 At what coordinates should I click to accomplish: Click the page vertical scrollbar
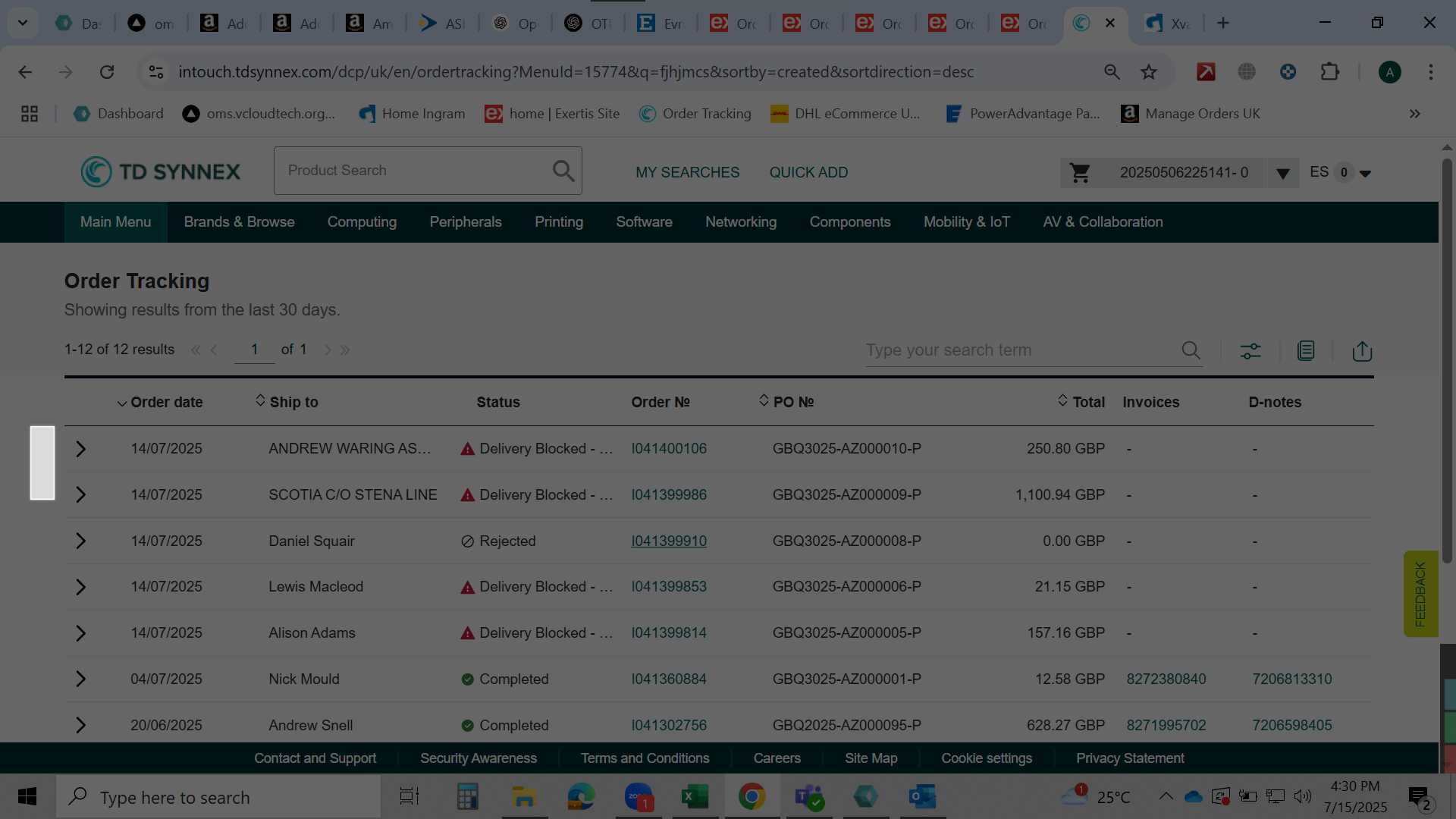coord(1447,360)
